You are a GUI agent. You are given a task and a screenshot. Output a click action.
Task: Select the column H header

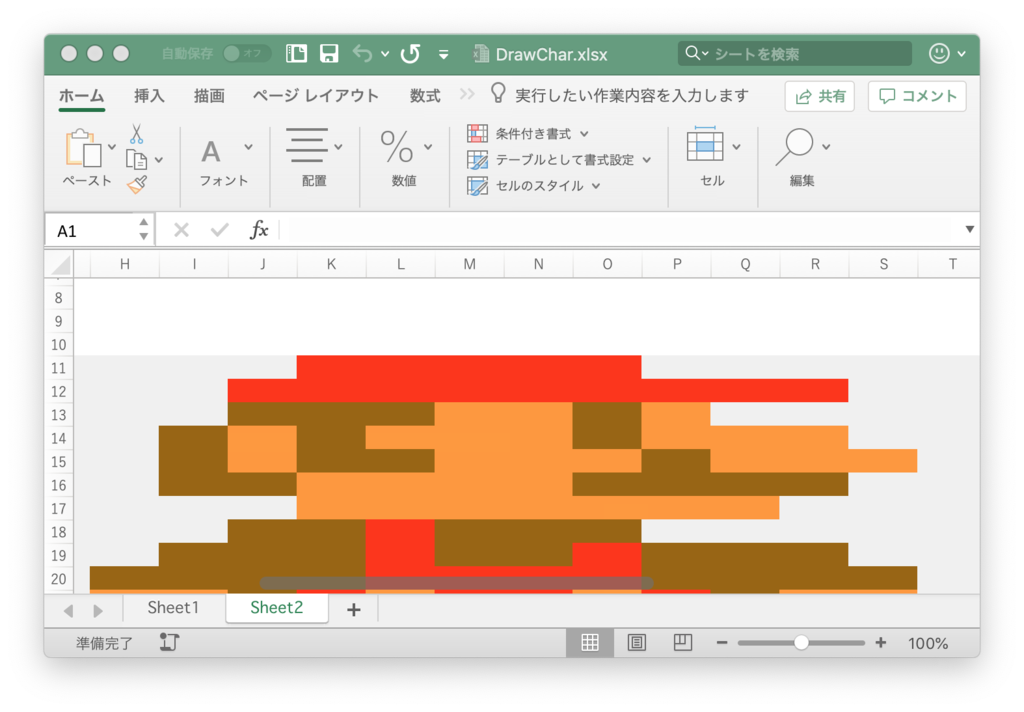point(125,264)
